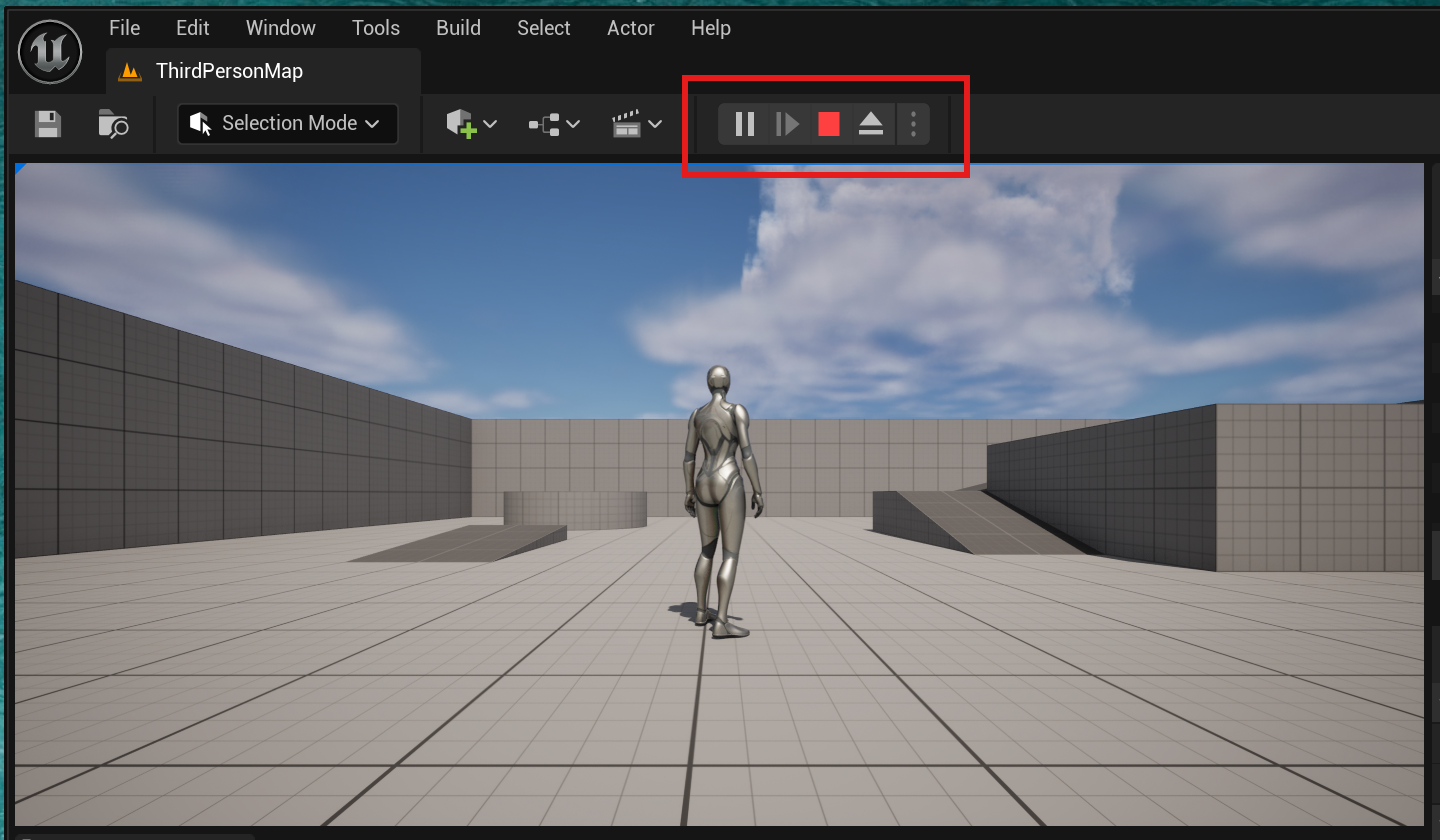Click the Cinematics clapperboard icon
The width and height of the screenshot is (1440, 840).
pyautogui.click(x=626, y=124)
